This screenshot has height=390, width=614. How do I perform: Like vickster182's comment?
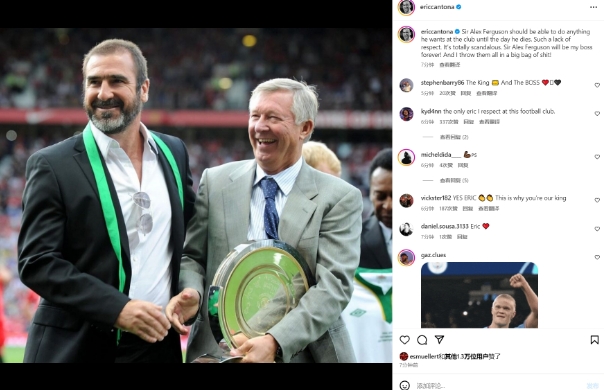597,200
